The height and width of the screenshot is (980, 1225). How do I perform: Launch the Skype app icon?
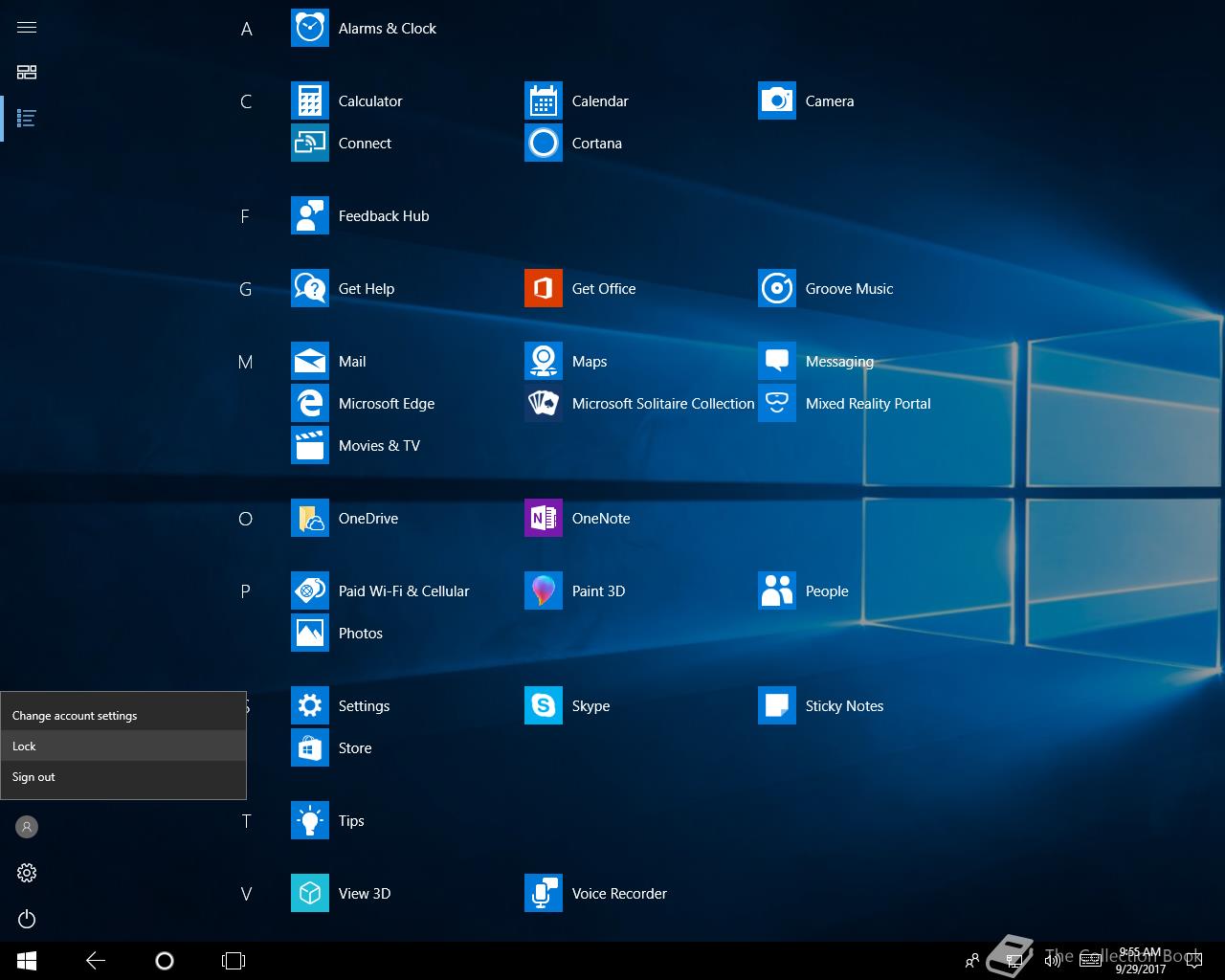coord(544,705)
